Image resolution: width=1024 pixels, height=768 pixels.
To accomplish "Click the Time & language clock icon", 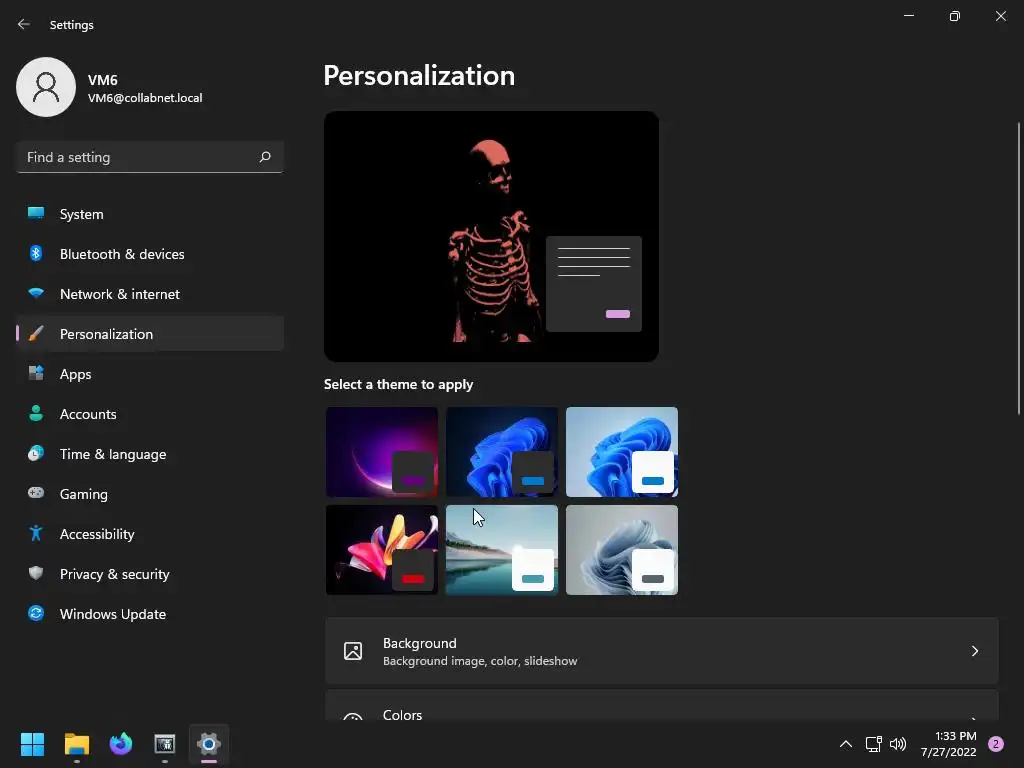I will (x=36, y=453).
